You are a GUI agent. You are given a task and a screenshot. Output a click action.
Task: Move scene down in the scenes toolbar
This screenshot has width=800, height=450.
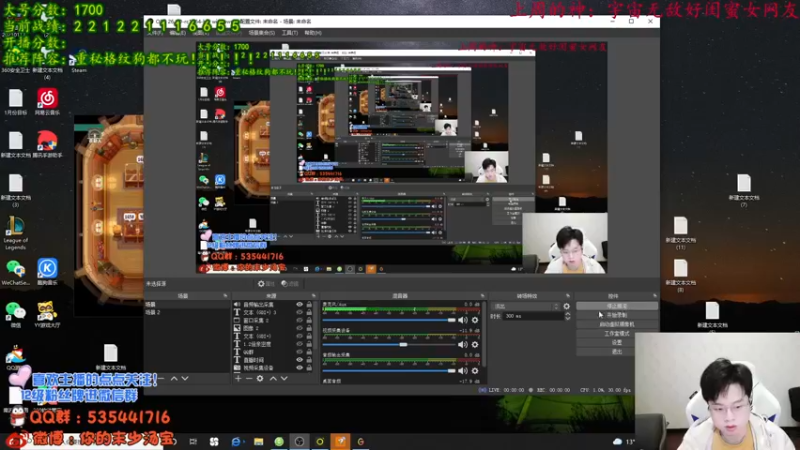coord(185,379)
